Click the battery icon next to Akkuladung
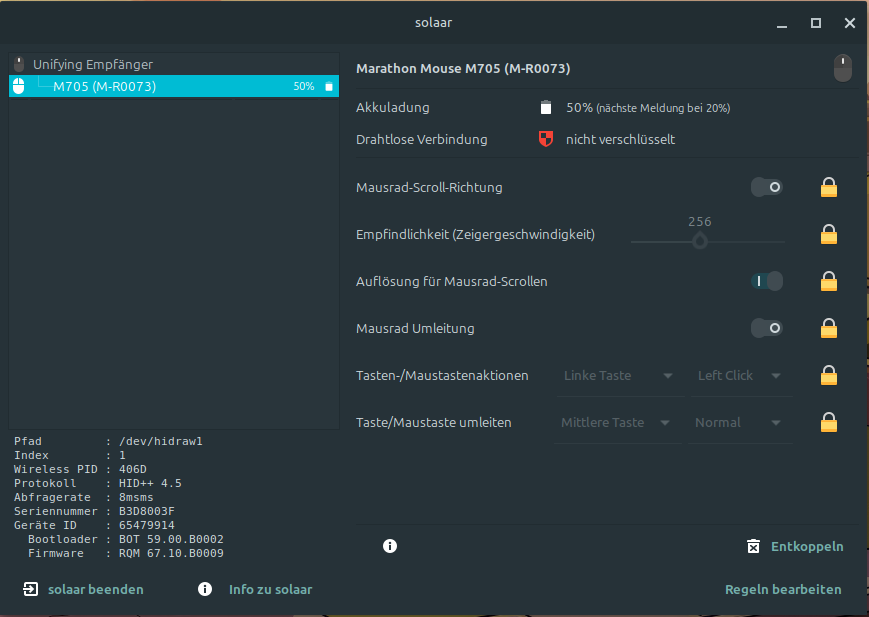Screen dimensions: 869x617 [546, 107]
